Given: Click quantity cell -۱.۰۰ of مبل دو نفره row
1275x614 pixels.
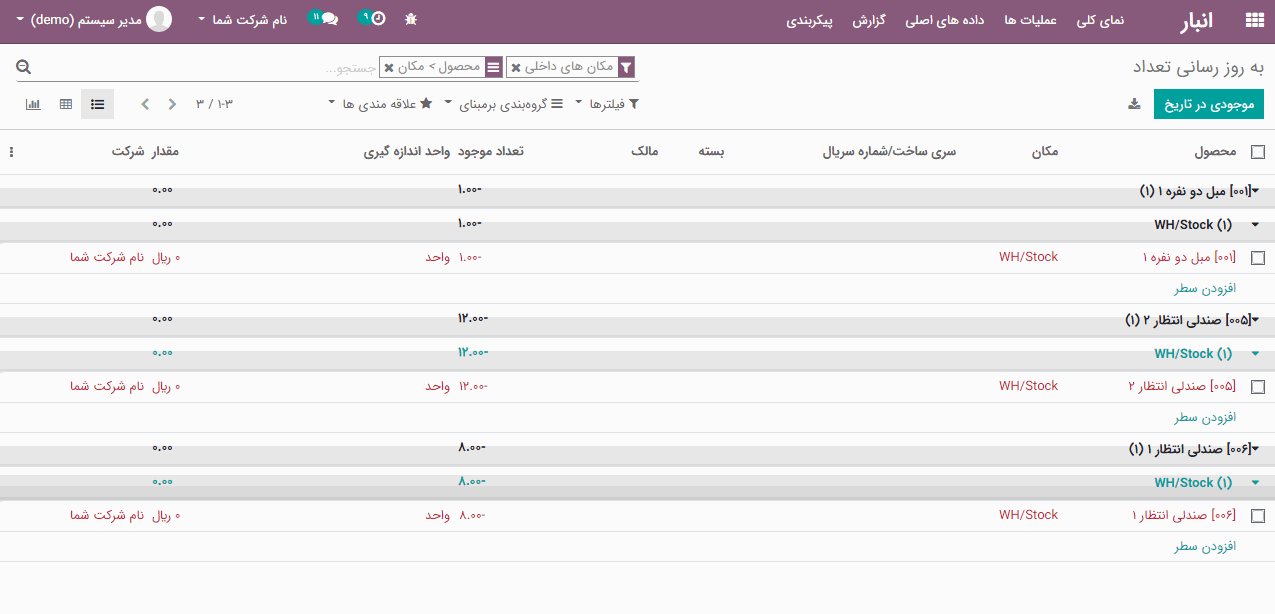Looking at the screenshot, I should click(470, 258).
